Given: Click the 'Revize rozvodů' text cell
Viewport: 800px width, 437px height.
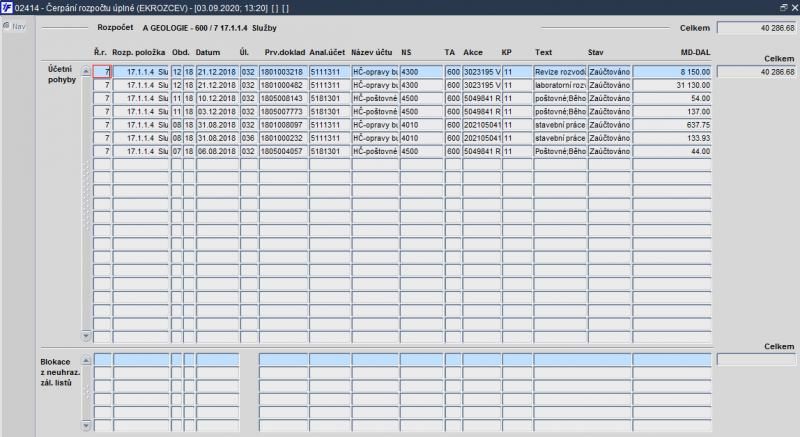Looking at the screenshot, I should point(560,72).
